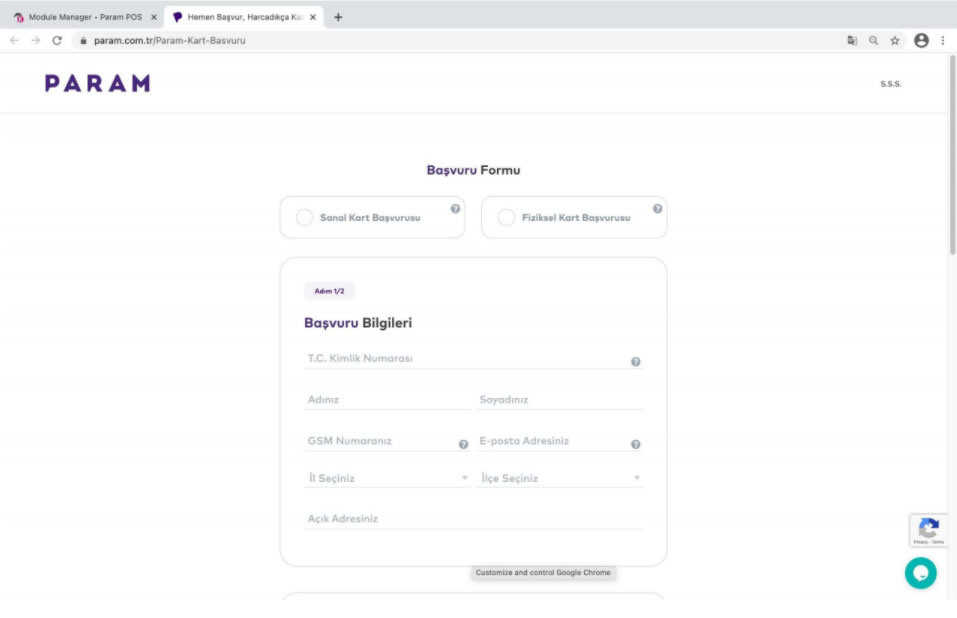
Task: Go back in browser history
Action: point(15,40)
